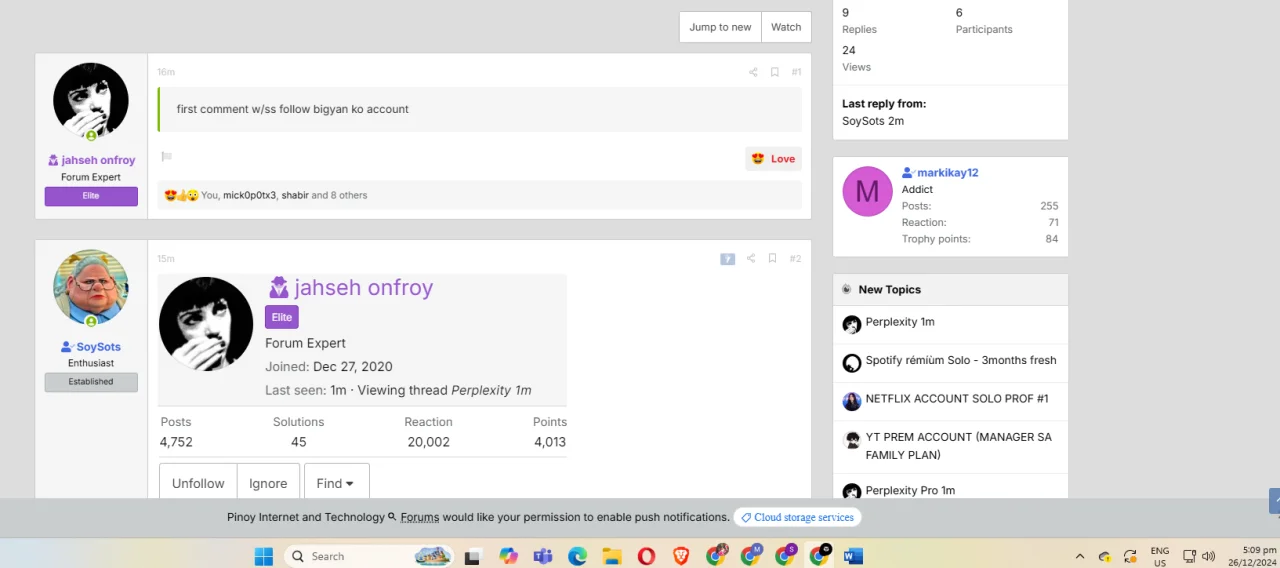Open jahseh onfroy name in tooltip card
Viewport: 1280px width, 568px height.
point(363,288)
